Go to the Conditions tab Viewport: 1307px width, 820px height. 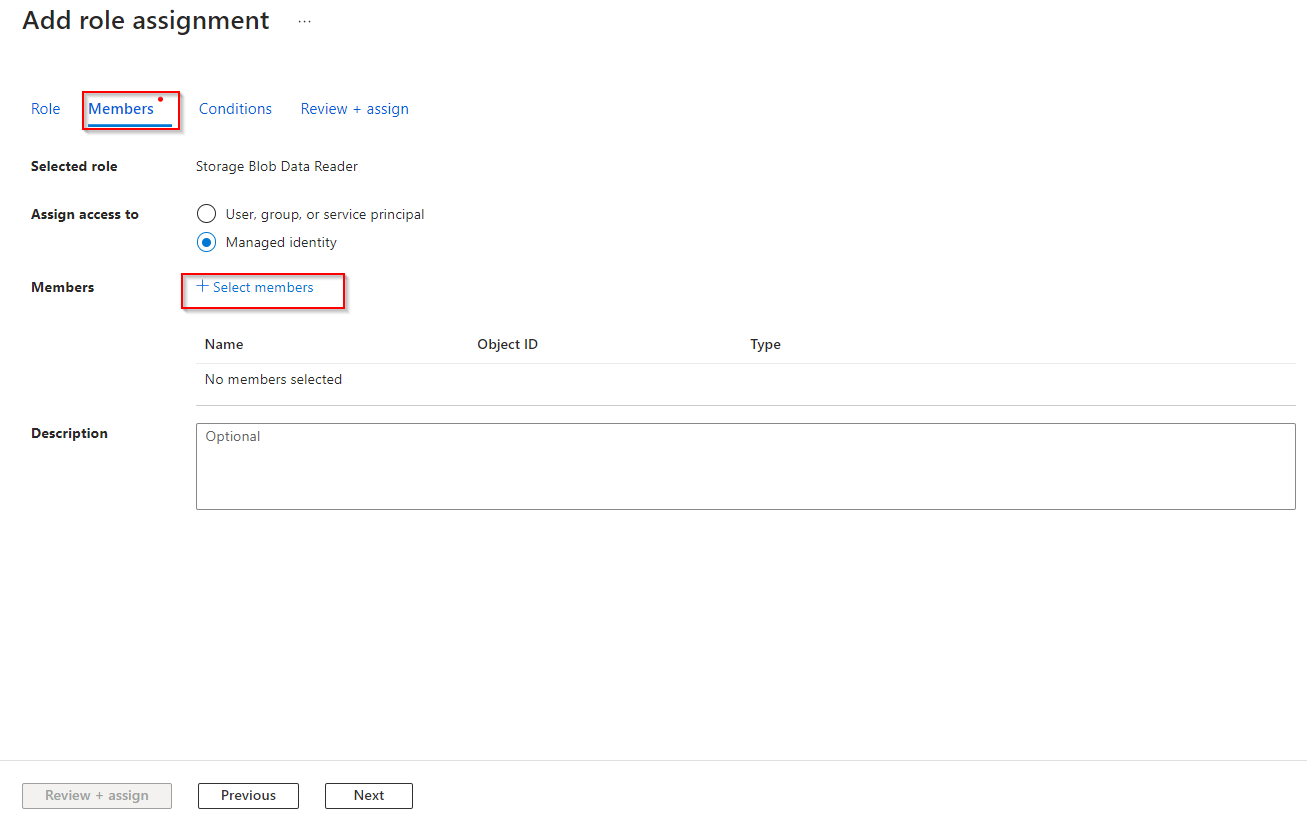point(235,109)
